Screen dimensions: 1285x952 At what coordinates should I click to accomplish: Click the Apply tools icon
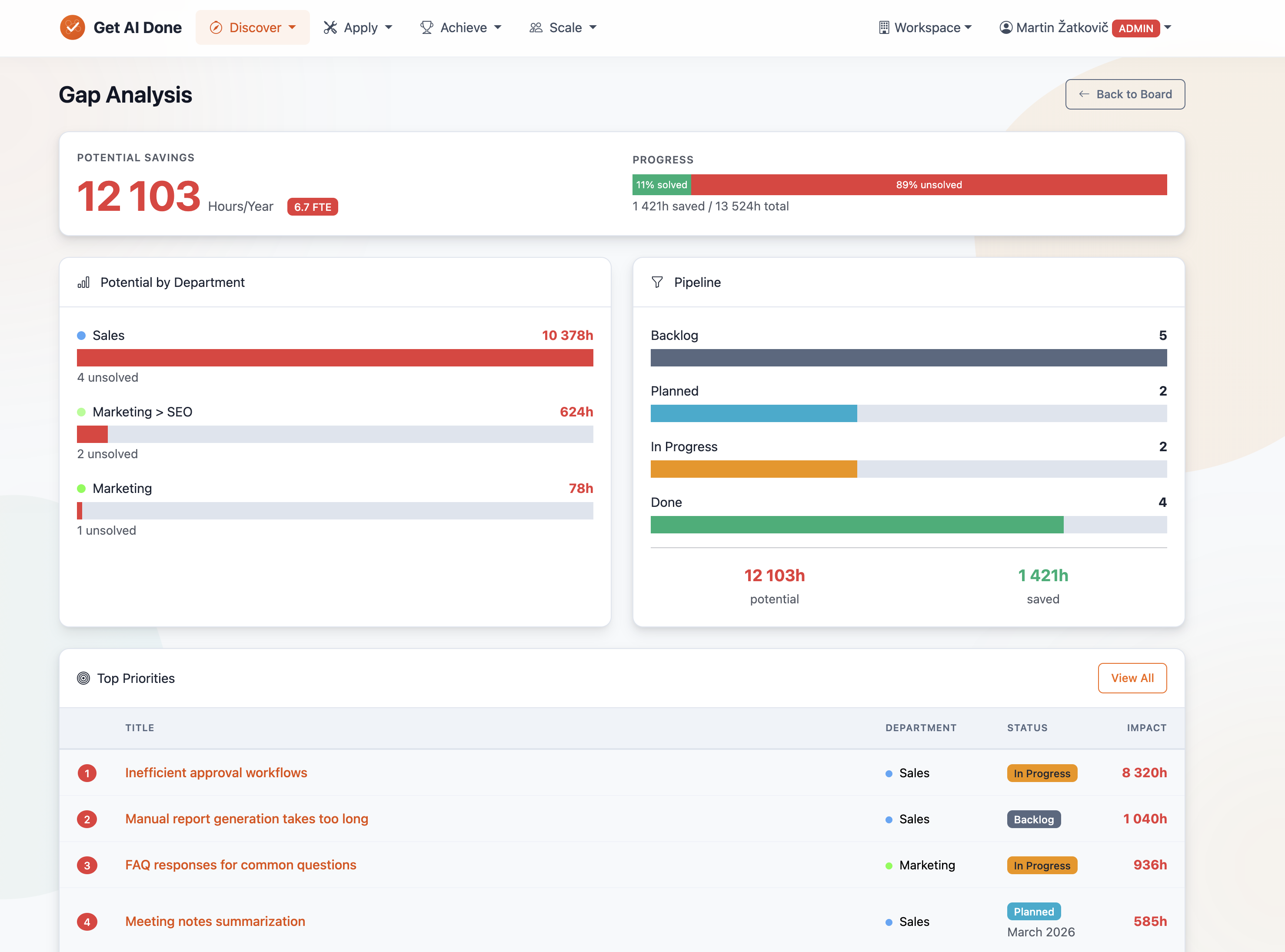tap(330, 28)
